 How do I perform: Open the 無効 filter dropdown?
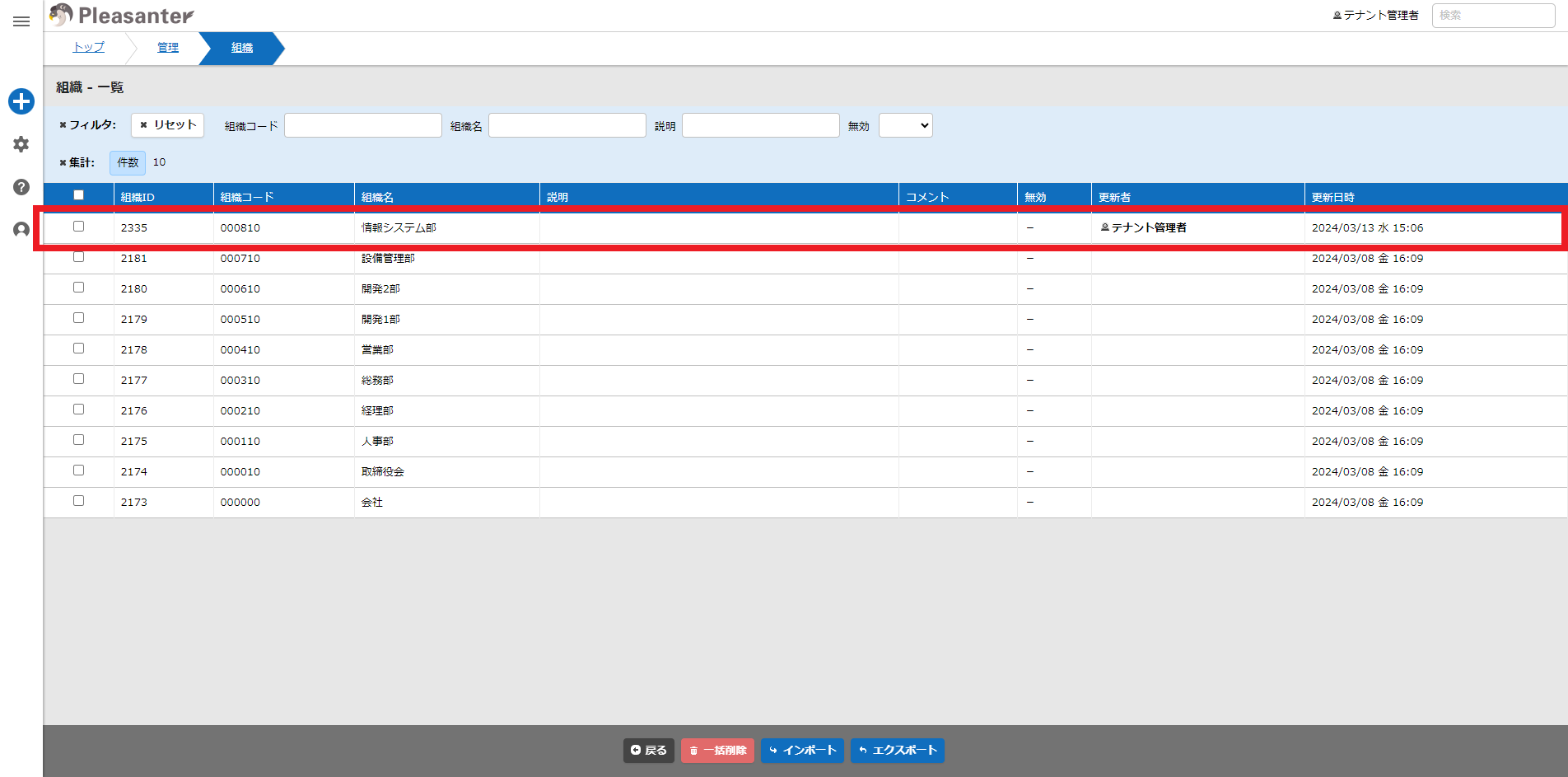pyautogui.click(x=905, y=125)
